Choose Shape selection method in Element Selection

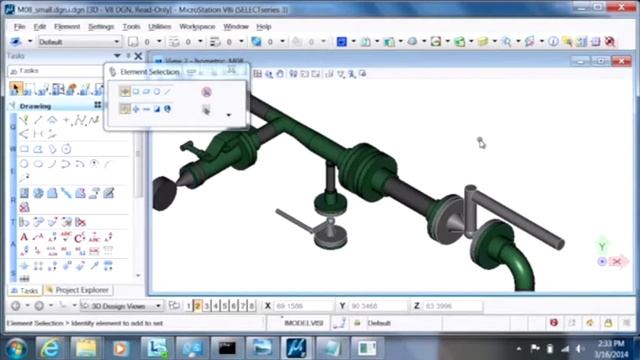click(147, 91)
